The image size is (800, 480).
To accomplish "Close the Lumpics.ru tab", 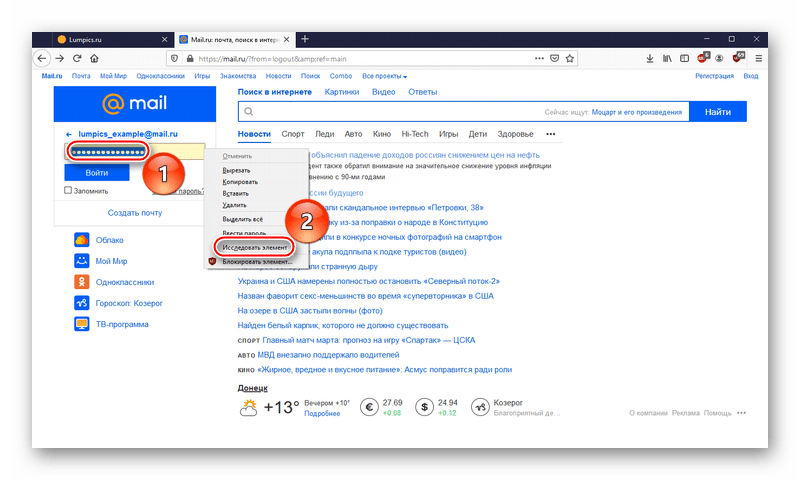I will 164,39.
